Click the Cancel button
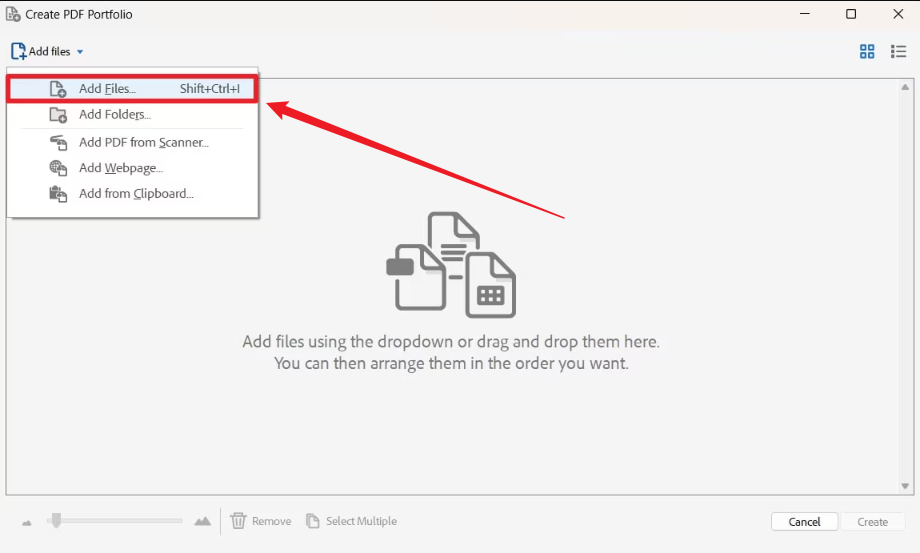 pos(804,521)
